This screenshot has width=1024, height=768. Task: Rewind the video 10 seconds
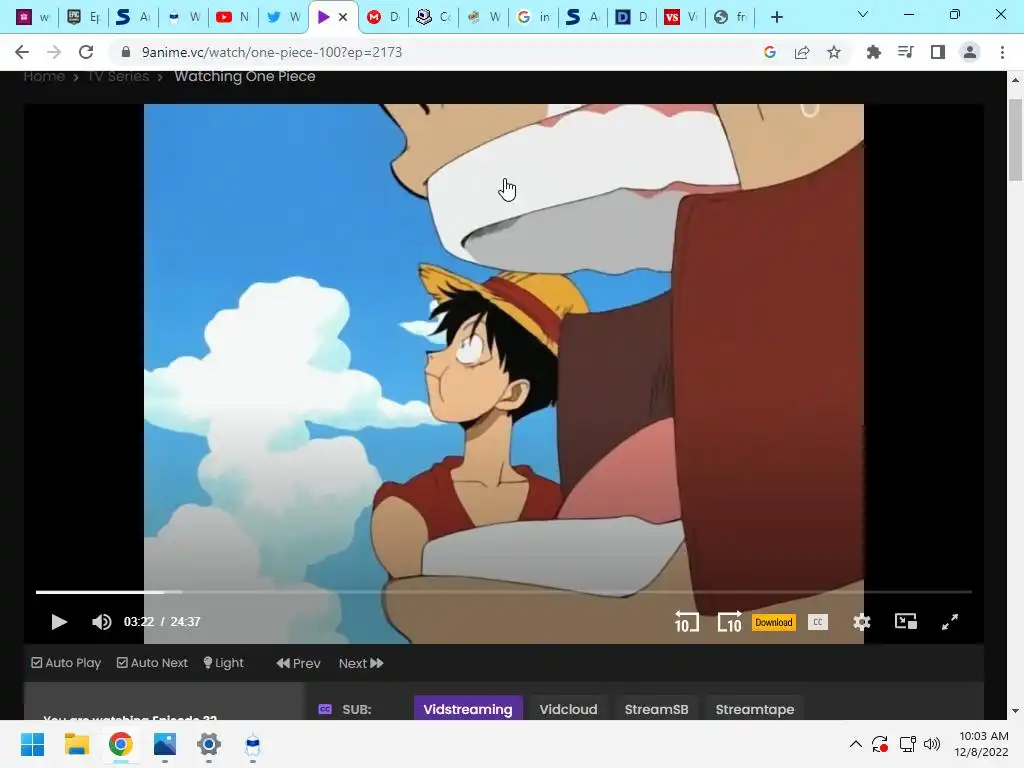pos(686,622)
